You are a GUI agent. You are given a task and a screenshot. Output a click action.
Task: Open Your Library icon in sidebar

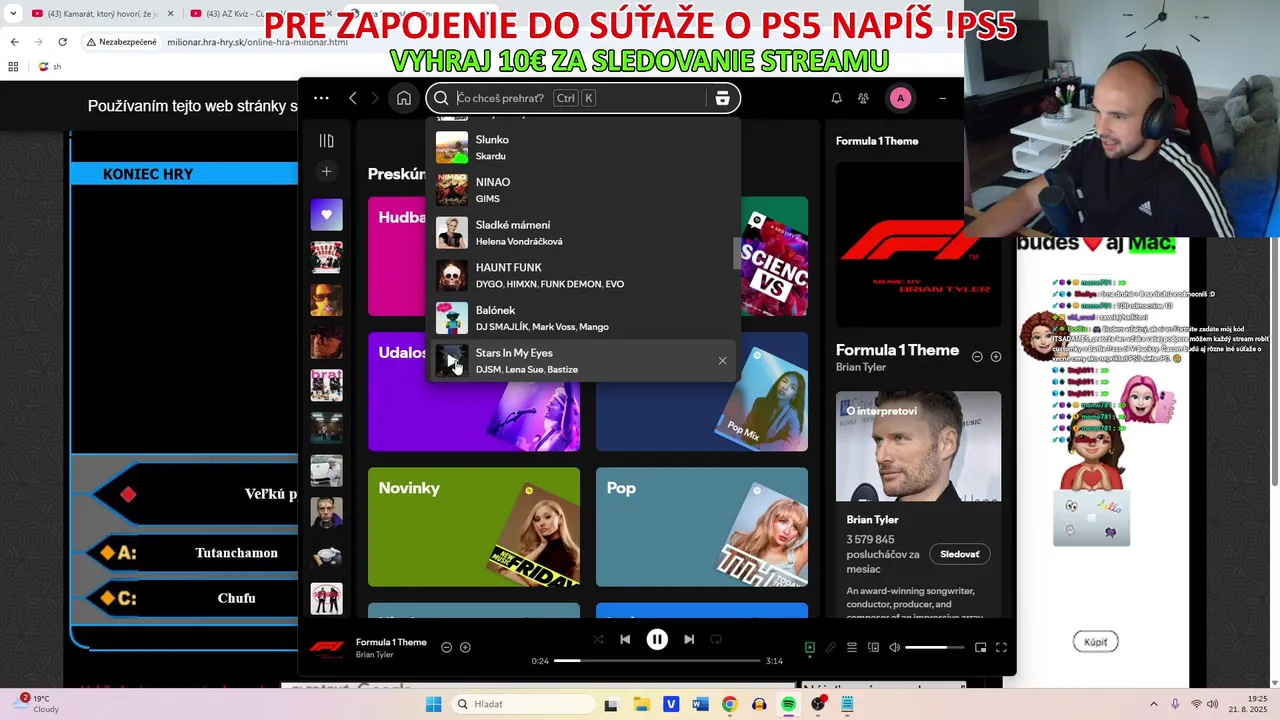pos(326,141)
